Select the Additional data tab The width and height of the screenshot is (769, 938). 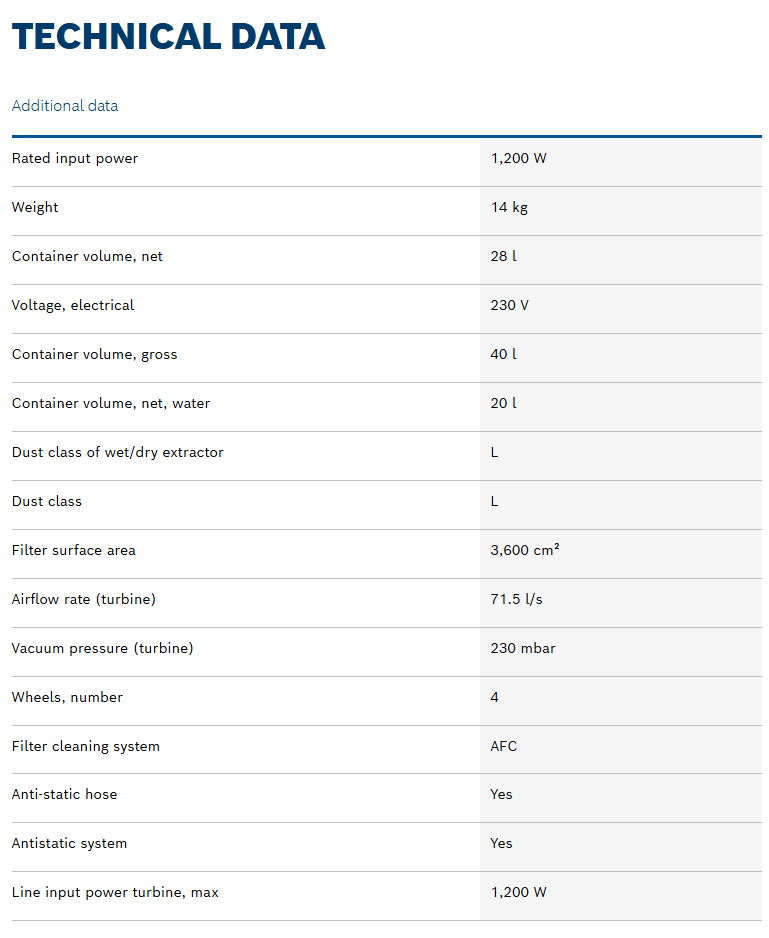point(65,106)
